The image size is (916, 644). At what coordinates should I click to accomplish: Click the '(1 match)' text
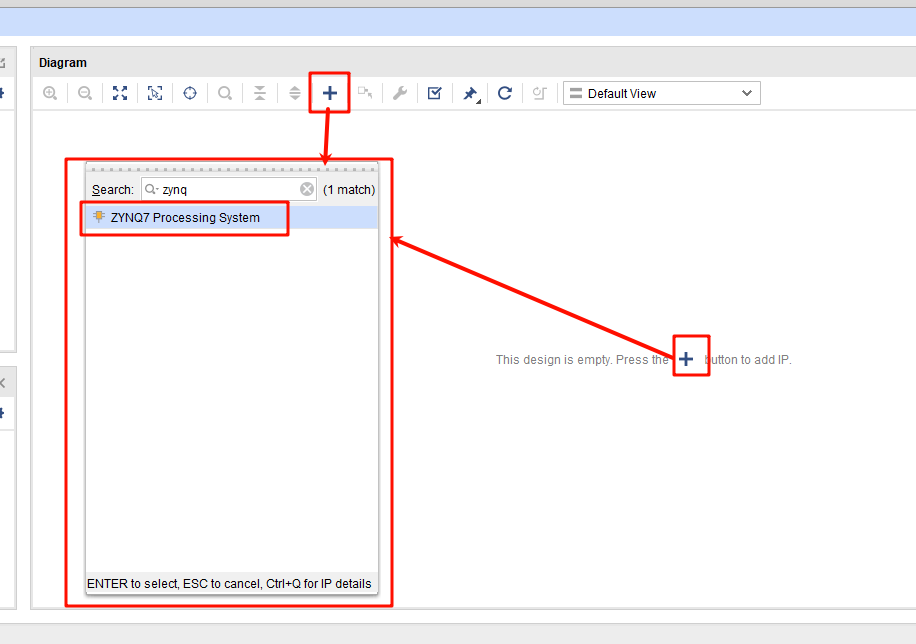point(349,190)
